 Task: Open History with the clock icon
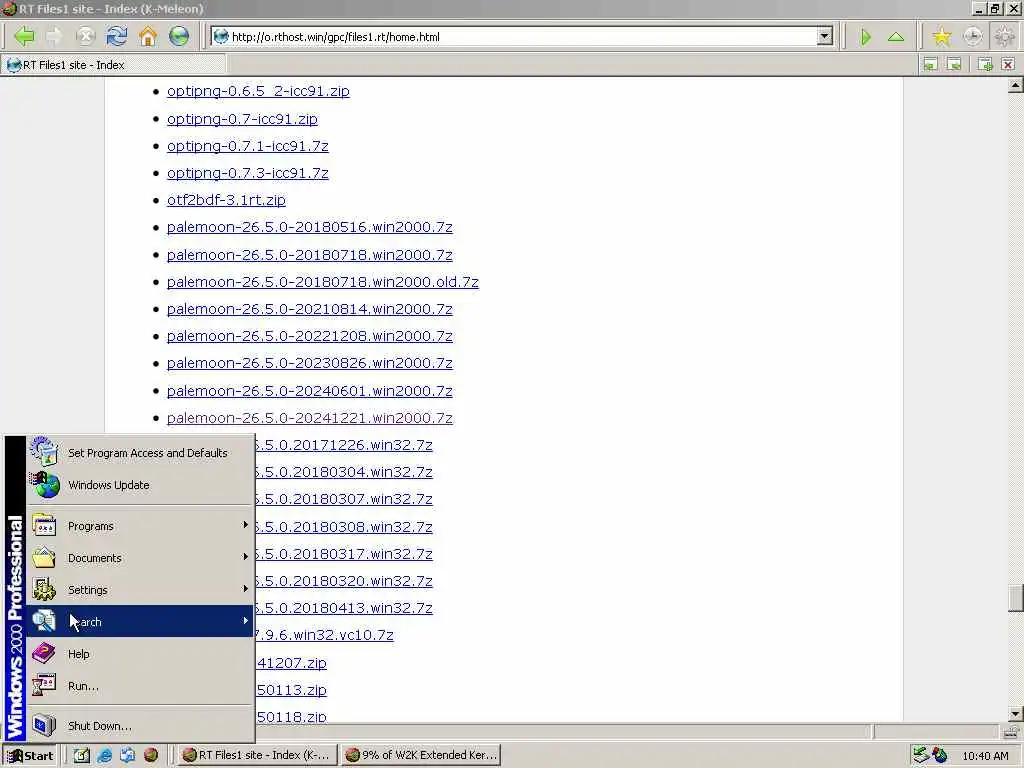[972, 37]
